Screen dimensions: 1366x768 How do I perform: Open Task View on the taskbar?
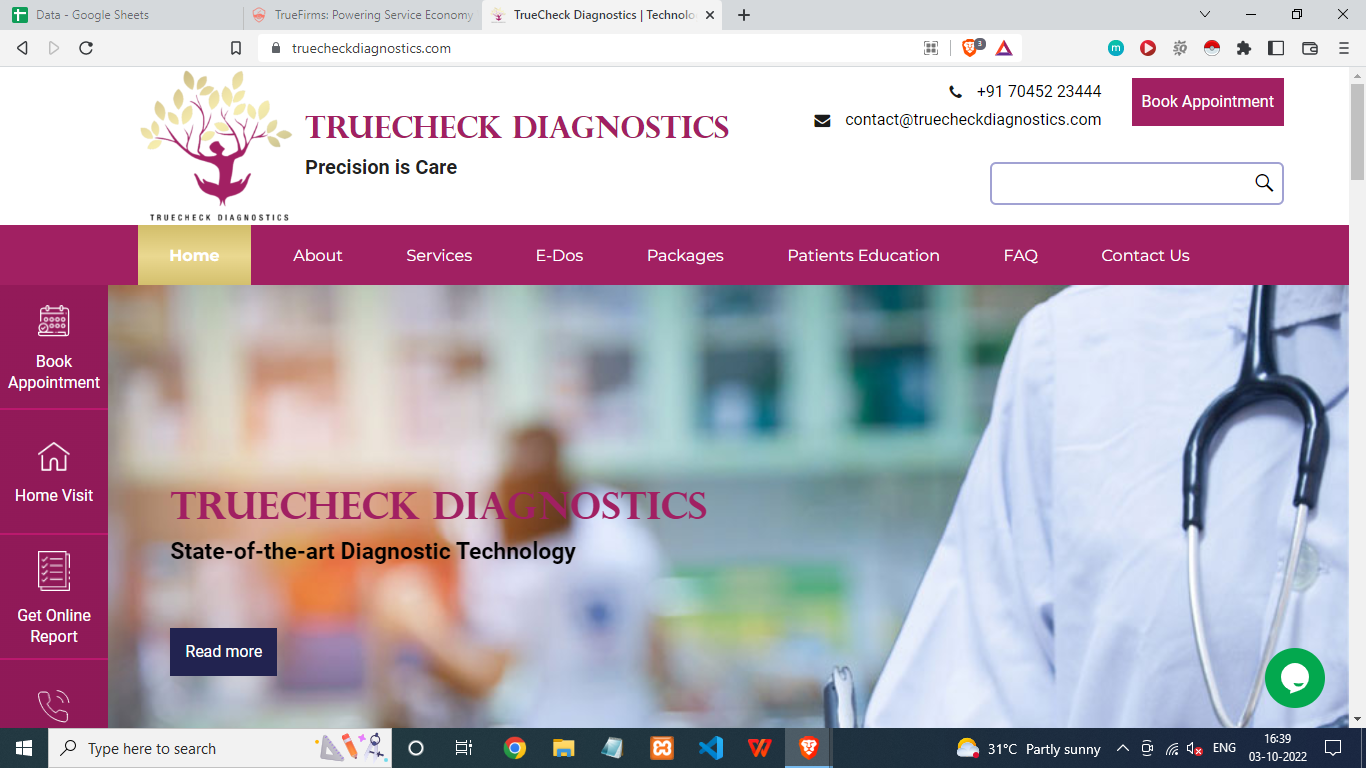pos(464,748)
